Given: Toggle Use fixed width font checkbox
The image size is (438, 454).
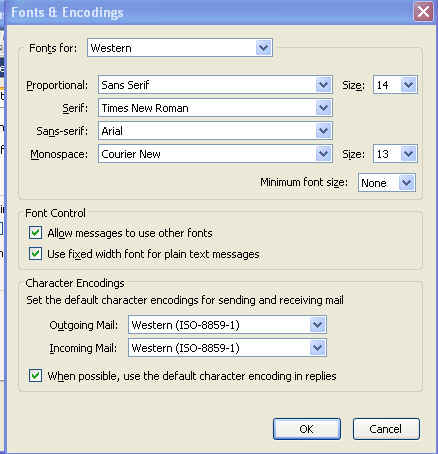Looking at the screenshot, I should (35, 254).
